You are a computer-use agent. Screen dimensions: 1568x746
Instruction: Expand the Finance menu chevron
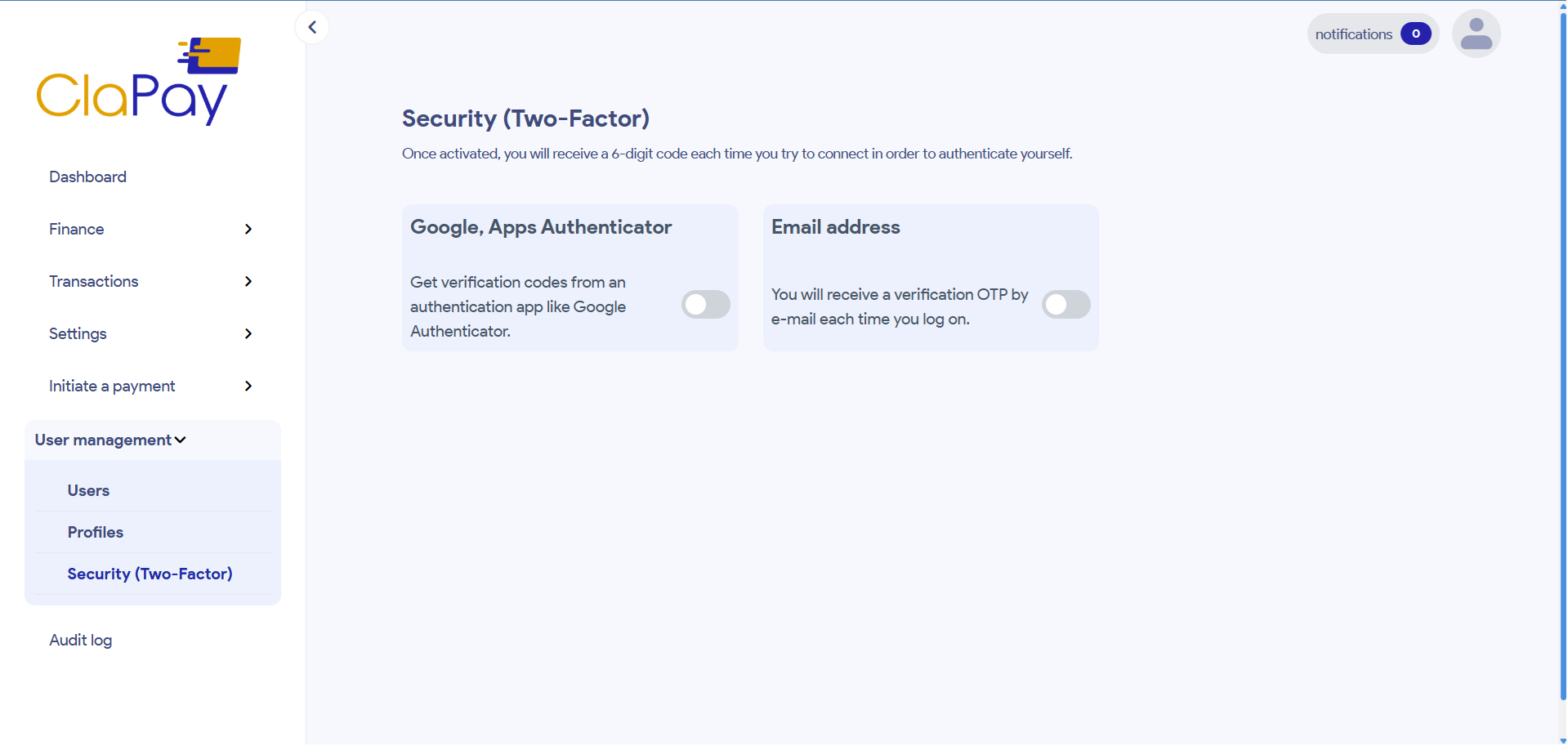248,230
